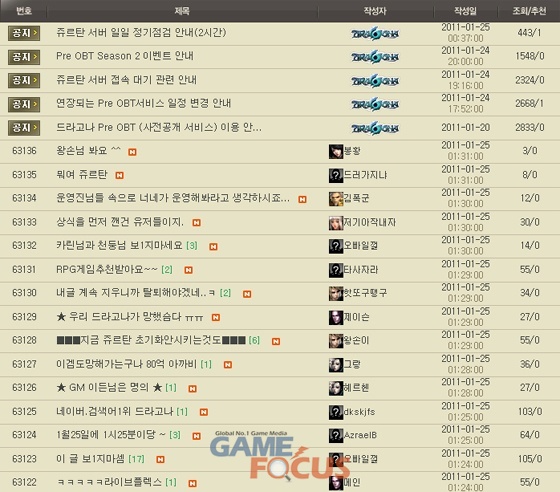Click question-mark avatar of dkskjfs

tap(336, 412)
